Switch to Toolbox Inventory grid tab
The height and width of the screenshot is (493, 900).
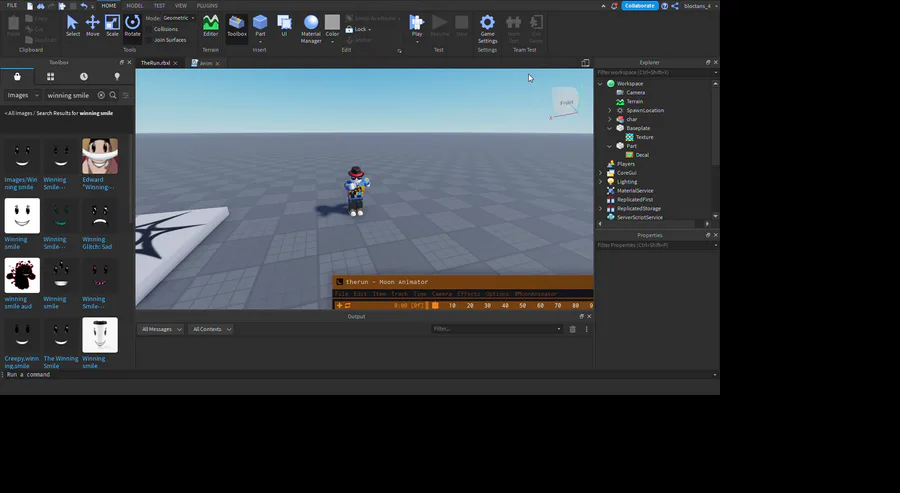pyautogui.click(x=50, y=77)
